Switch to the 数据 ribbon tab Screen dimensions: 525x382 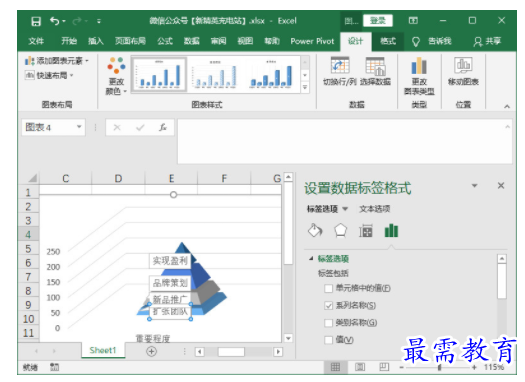tap(192, 41)
